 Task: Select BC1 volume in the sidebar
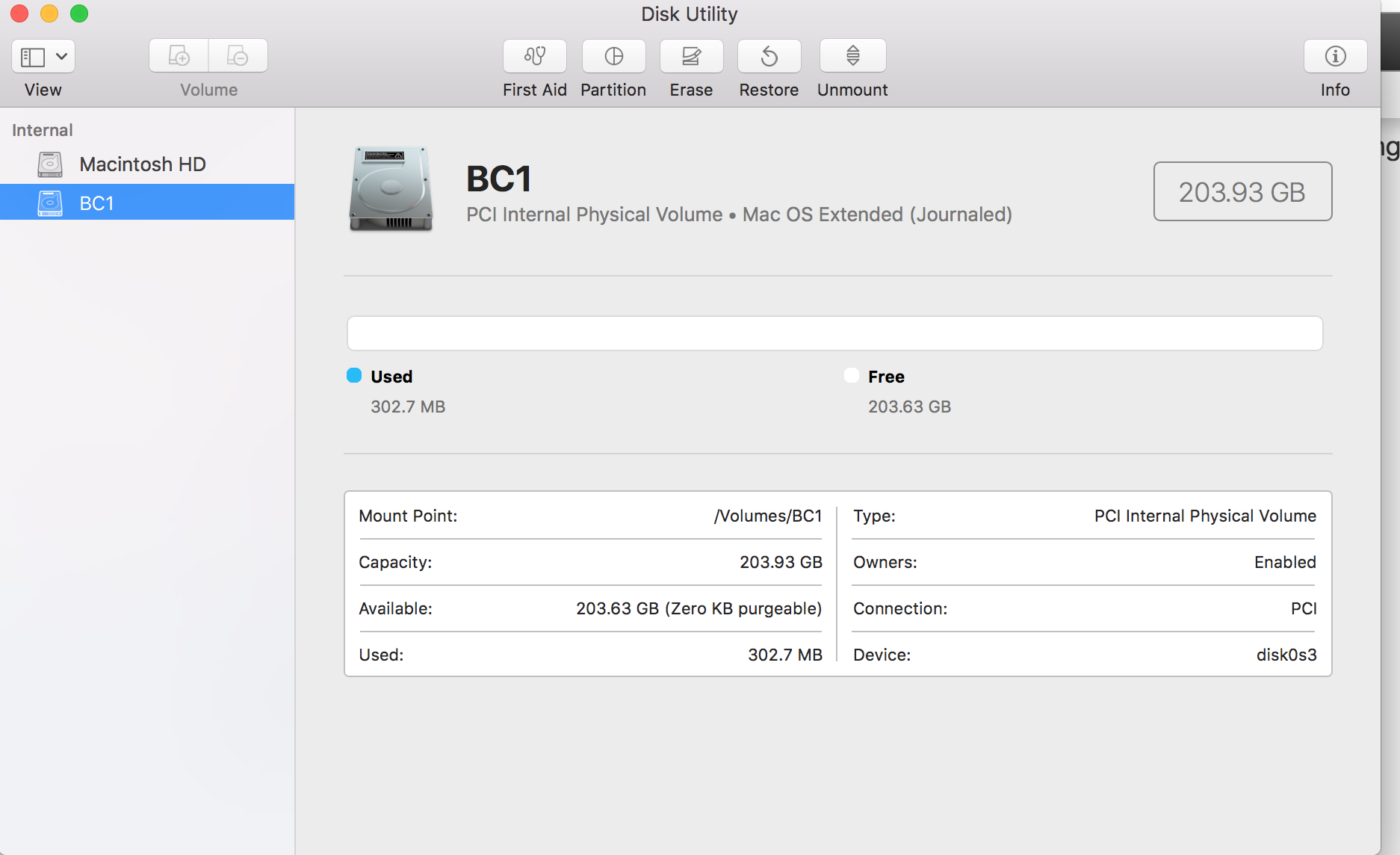pyautogui.click(x=147, y=203)
